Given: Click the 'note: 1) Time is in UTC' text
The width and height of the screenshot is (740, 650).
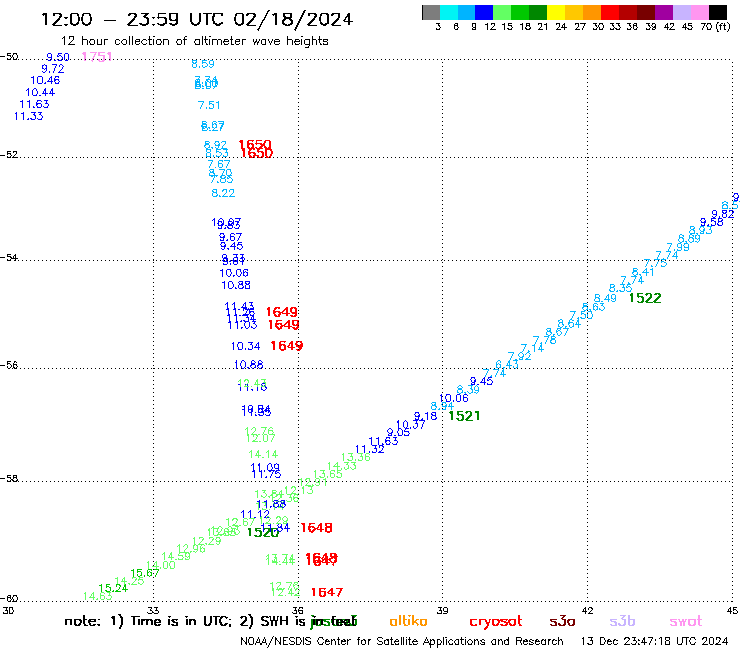Looking at the screenshot, I should (x=148, y=622).
